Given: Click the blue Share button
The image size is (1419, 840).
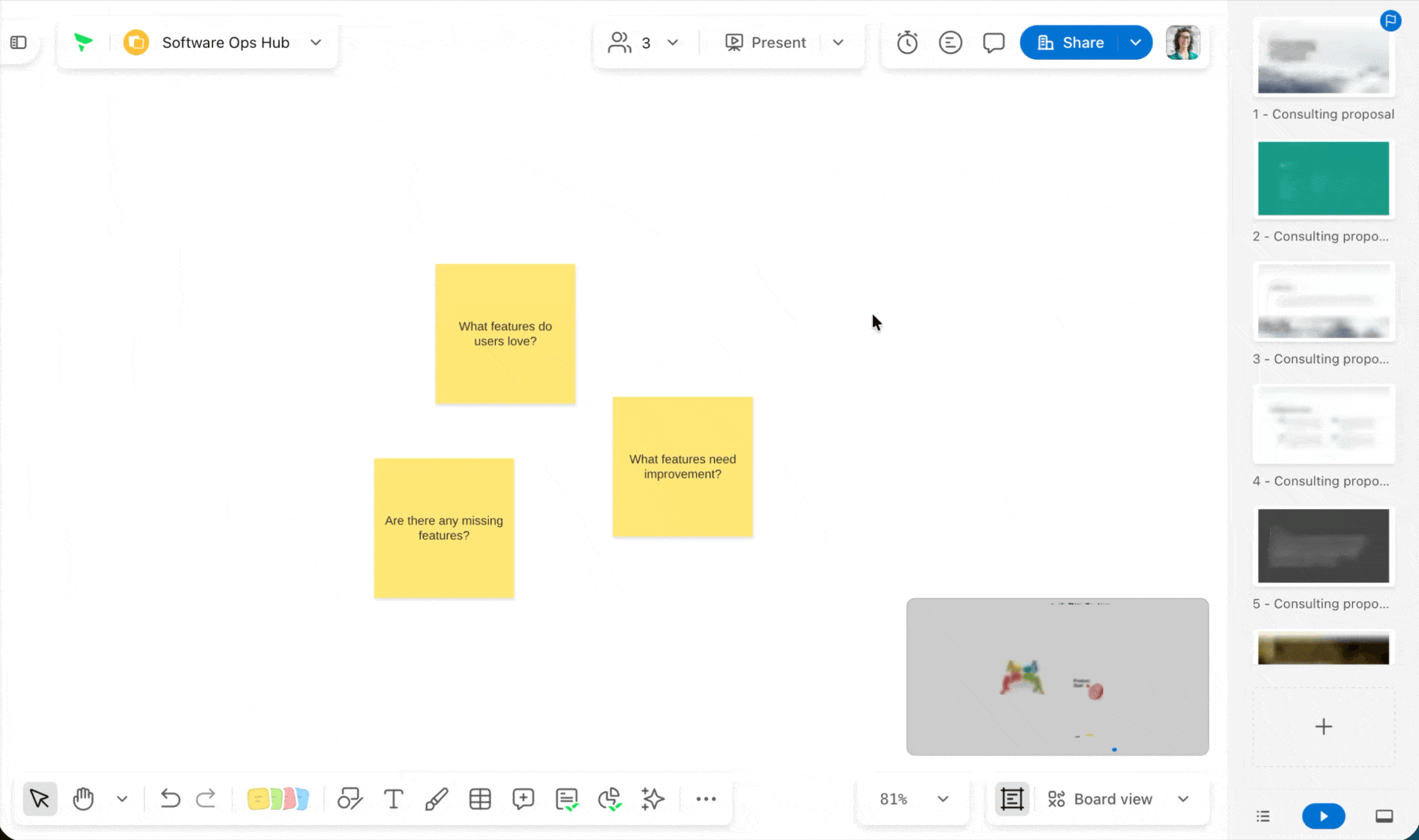Looking at the screenshot, I should click(1071, 43).
